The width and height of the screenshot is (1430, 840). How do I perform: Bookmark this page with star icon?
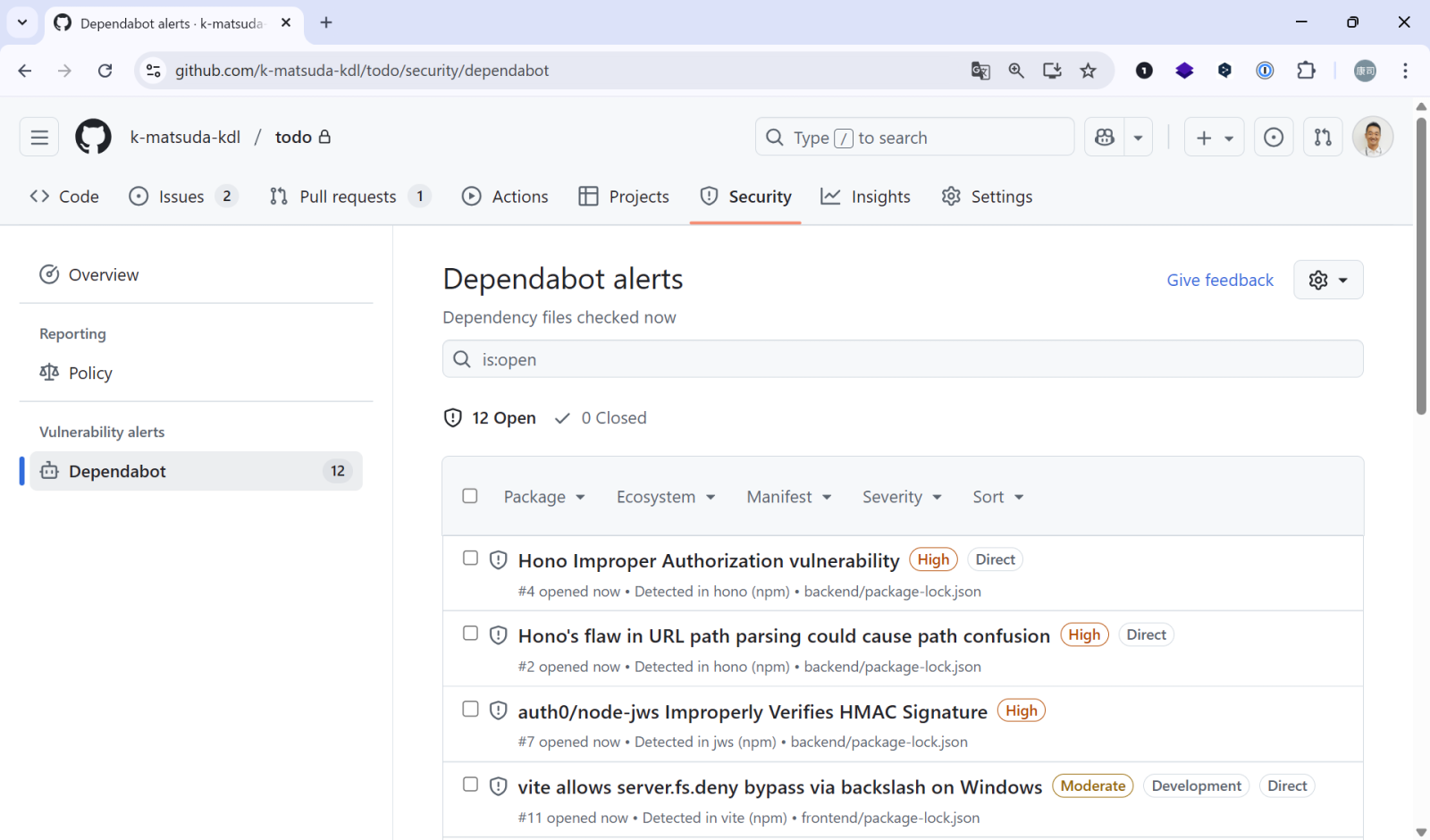point(1088,71)
